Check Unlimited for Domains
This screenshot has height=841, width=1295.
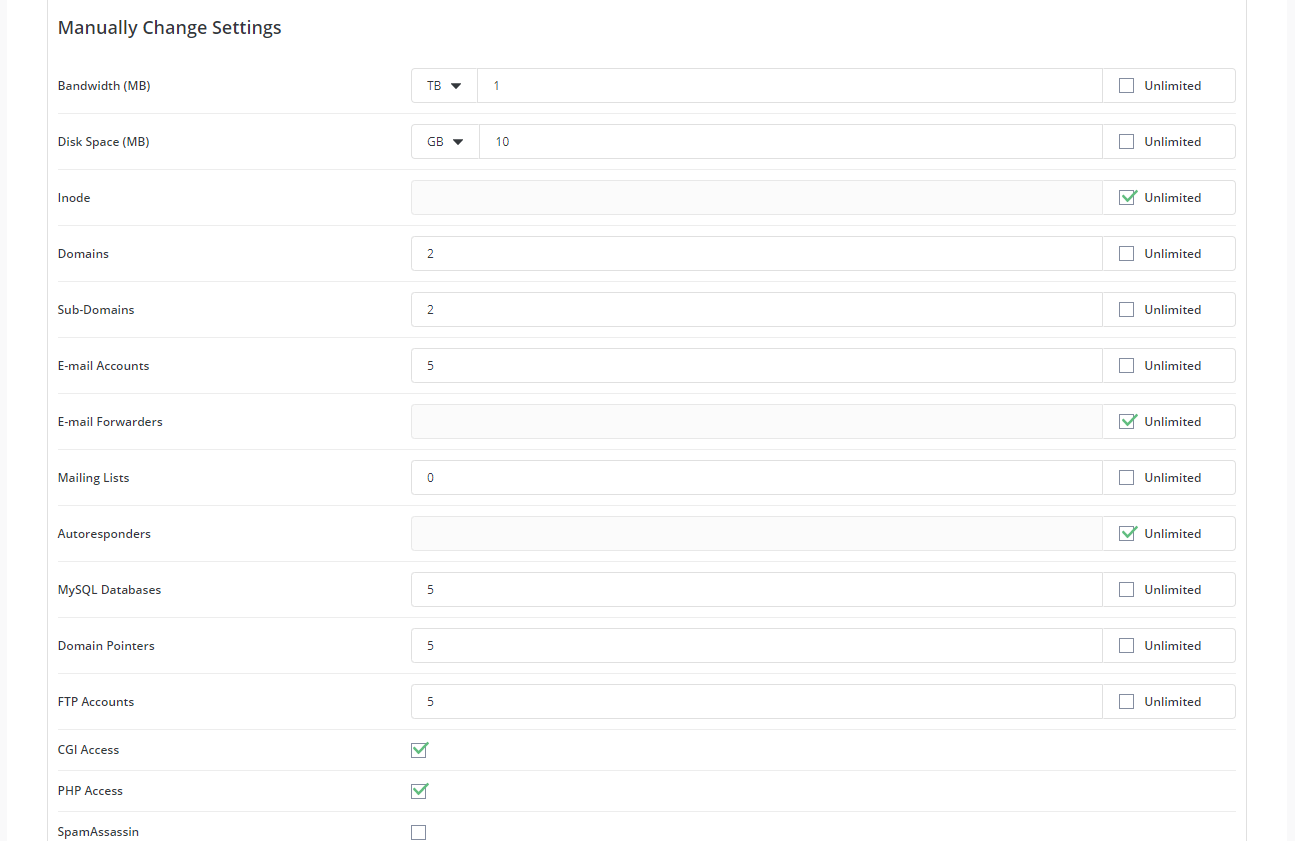[1127, 254]
